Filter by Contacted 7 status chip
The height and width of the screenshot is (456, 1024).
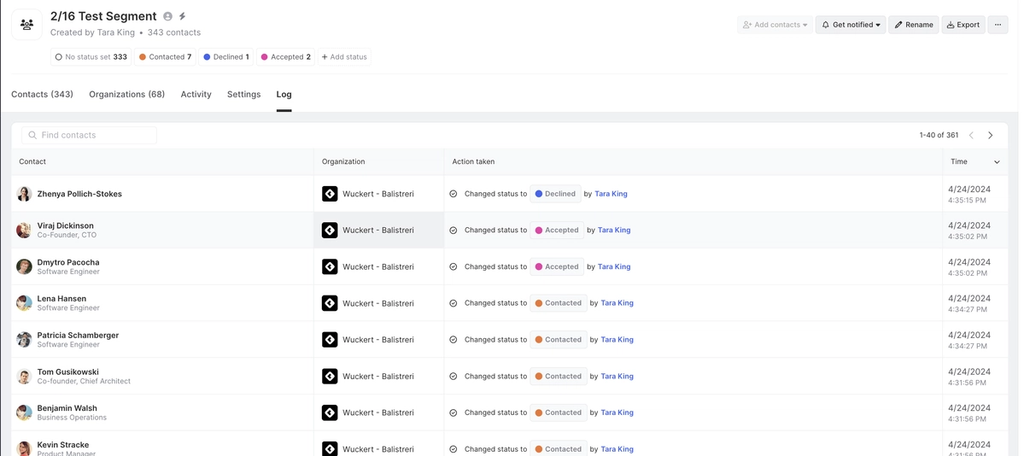[165, 57]
